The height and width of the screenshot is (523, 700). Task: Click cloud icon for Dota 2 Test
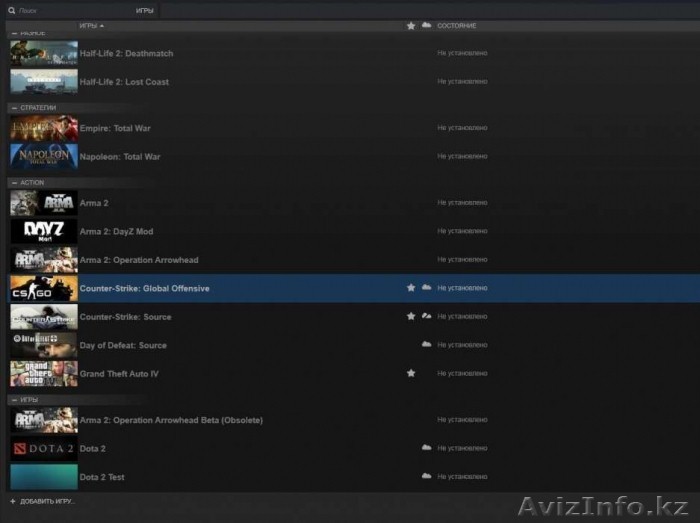tap(426, 476)
